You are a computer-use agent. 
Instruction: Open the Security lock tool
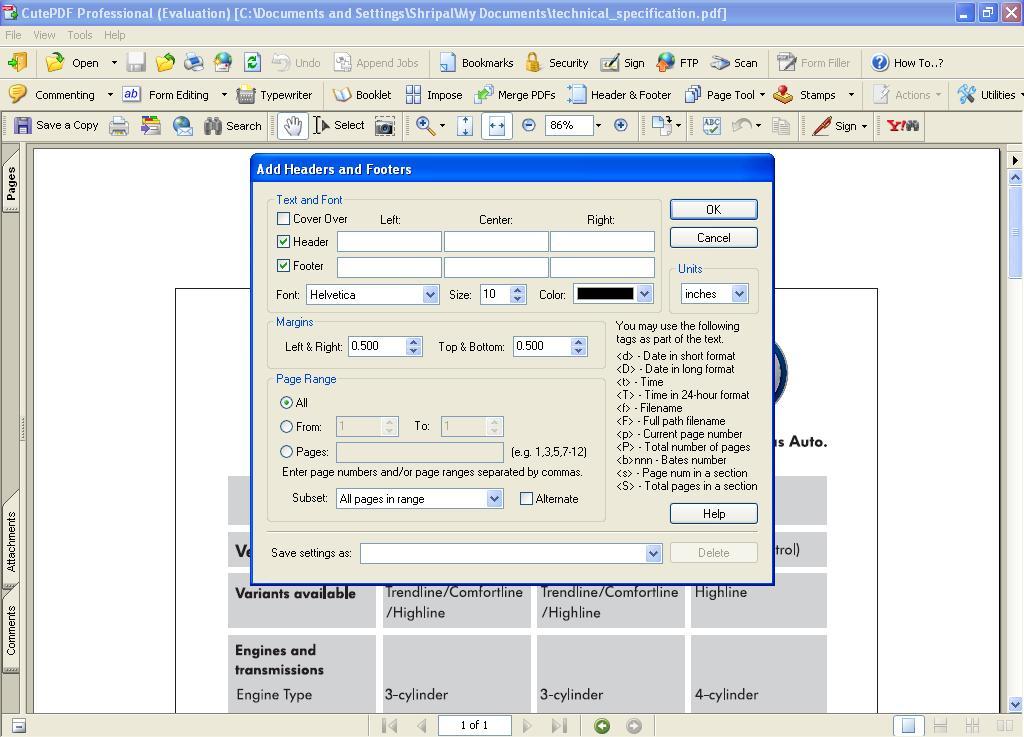(x=533, y=63)
